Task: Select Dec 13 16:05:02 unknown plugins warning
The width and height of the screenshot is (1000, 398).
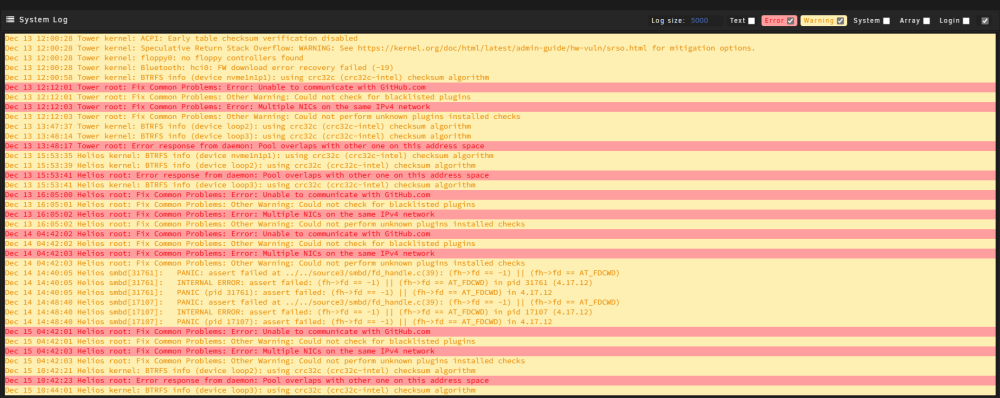Action: pos(499,224)
